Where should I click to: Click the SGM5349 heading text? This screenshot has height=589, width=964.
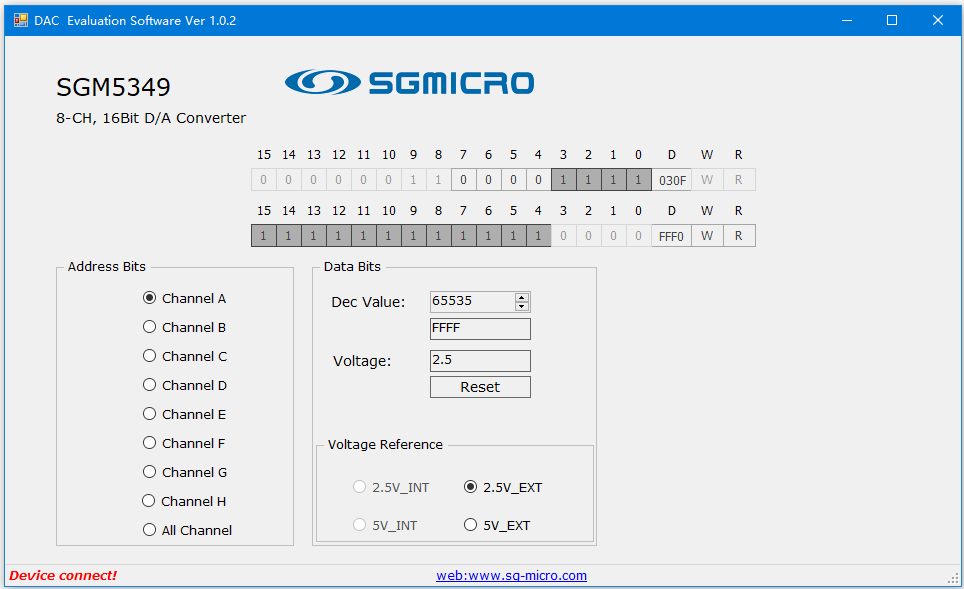tap(113, 87)
